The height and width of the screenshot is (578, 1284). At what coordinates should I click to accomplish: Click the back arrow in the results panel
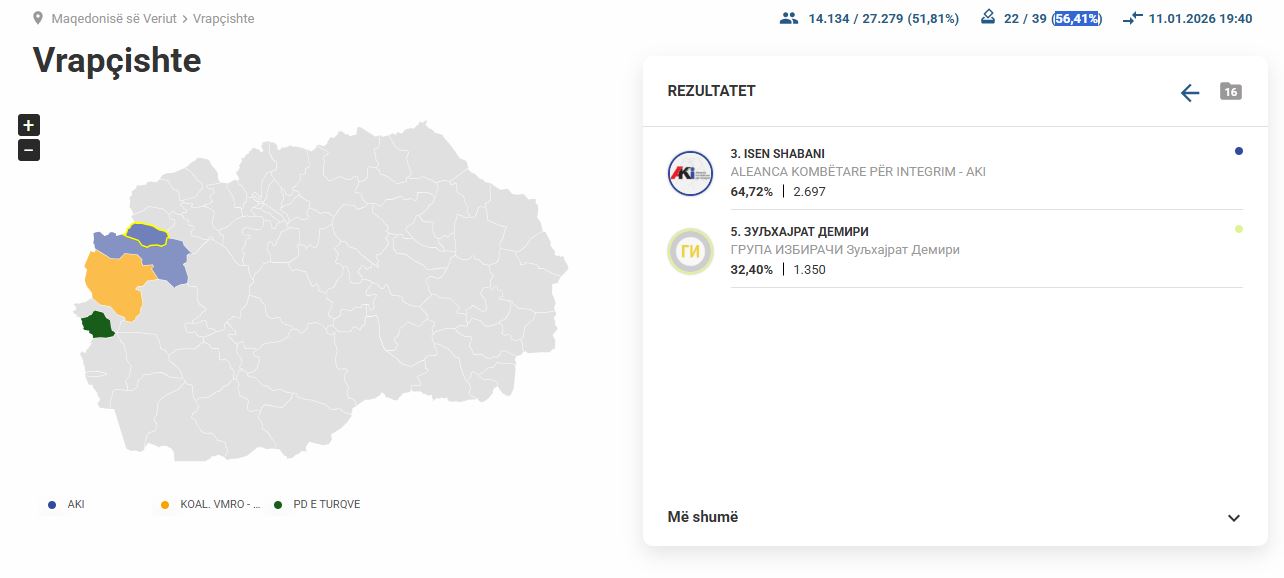click(1189, 93)
